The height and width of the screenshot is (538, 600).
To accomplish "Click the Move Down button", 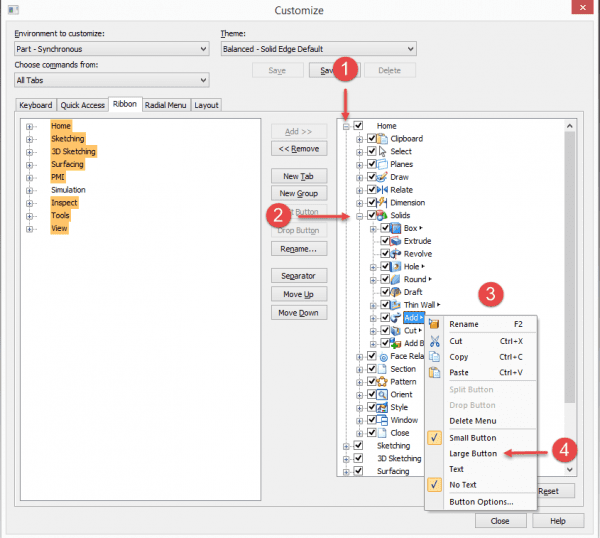I will [x=299, y=313].
